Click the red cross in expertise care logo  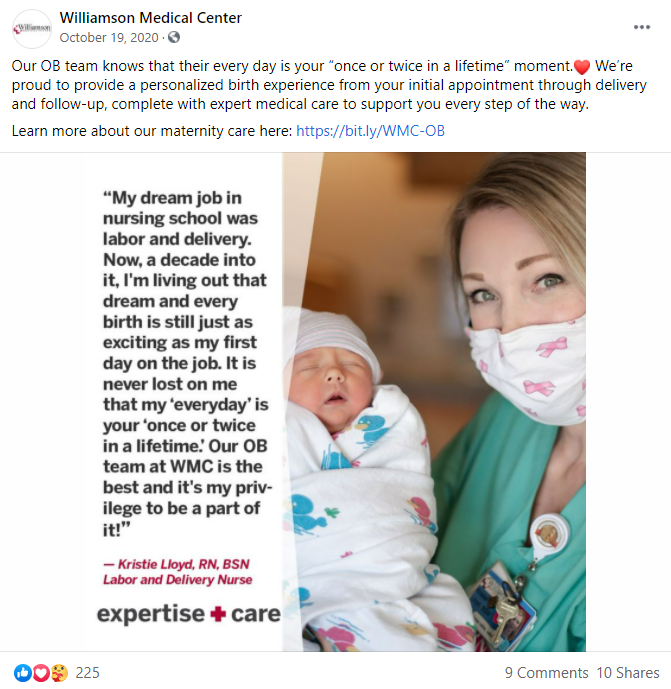[218, 614]
